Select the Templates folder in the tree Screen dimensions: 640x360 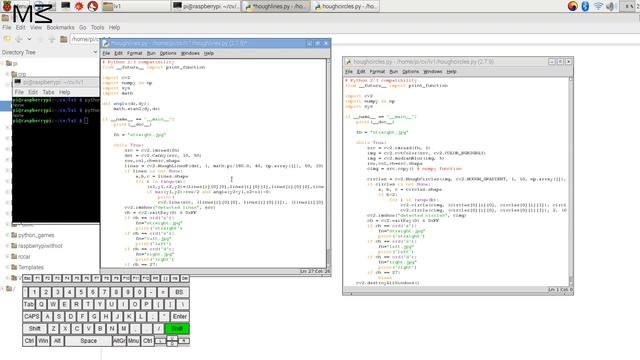point(27,267)
